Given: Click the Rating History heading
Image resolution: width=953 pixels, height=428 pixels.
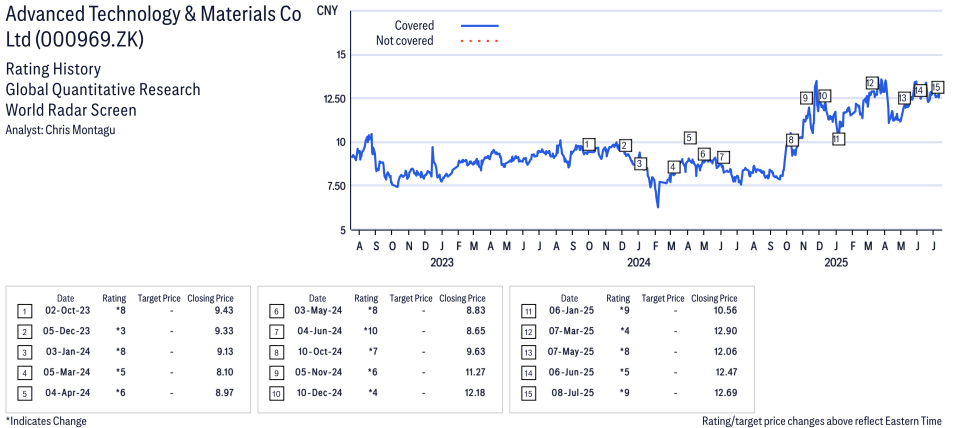Looking at the screenshot, I should (x=53, y=69).
